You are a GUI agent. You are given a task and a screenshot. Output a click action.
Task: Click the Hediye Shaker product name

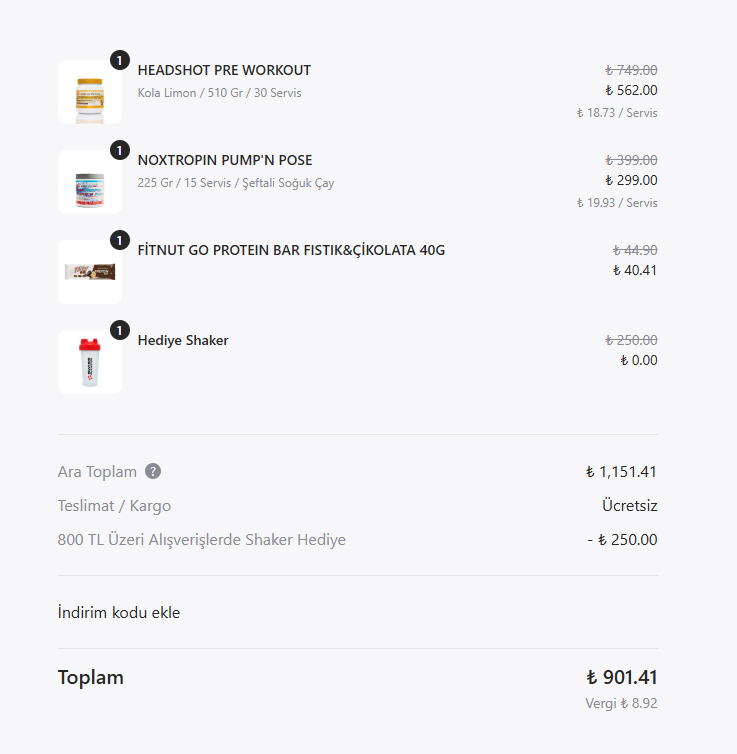tap(183, 340)
